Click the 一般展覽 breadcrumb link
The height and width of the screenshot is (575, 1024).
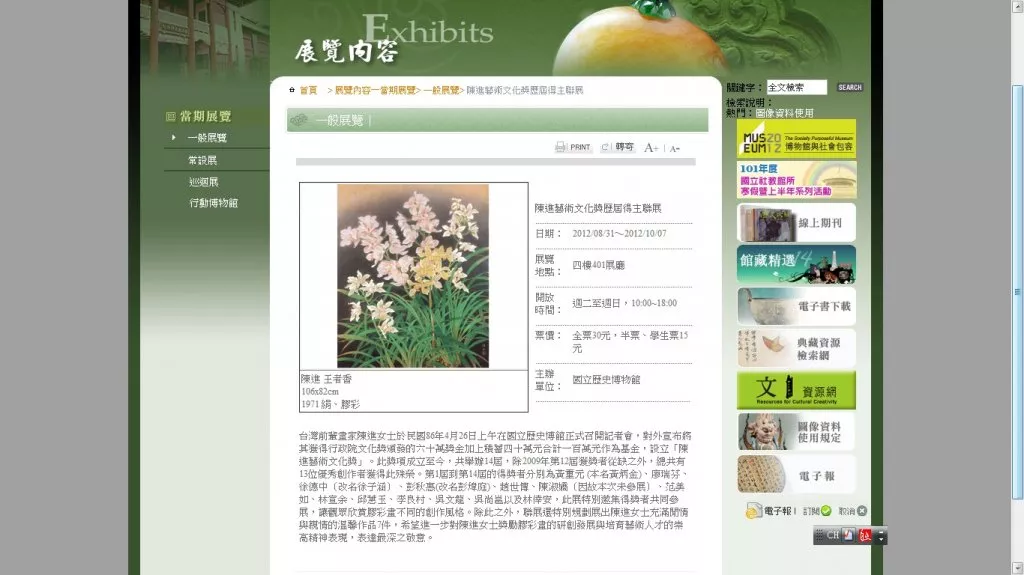[441, 90]
